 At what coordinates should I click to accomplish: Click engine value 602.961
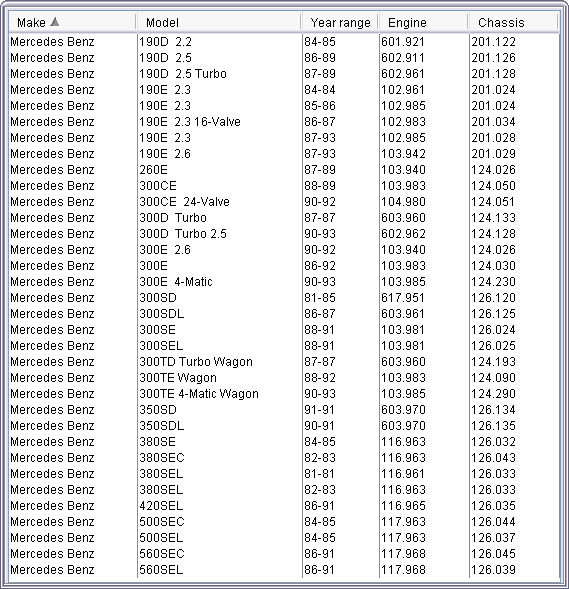[403, 74]
